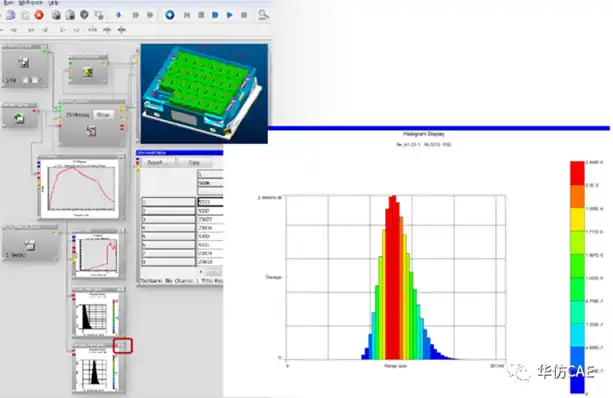Click the red bar at histogram peak
The image size is (613, 398).
394,277
